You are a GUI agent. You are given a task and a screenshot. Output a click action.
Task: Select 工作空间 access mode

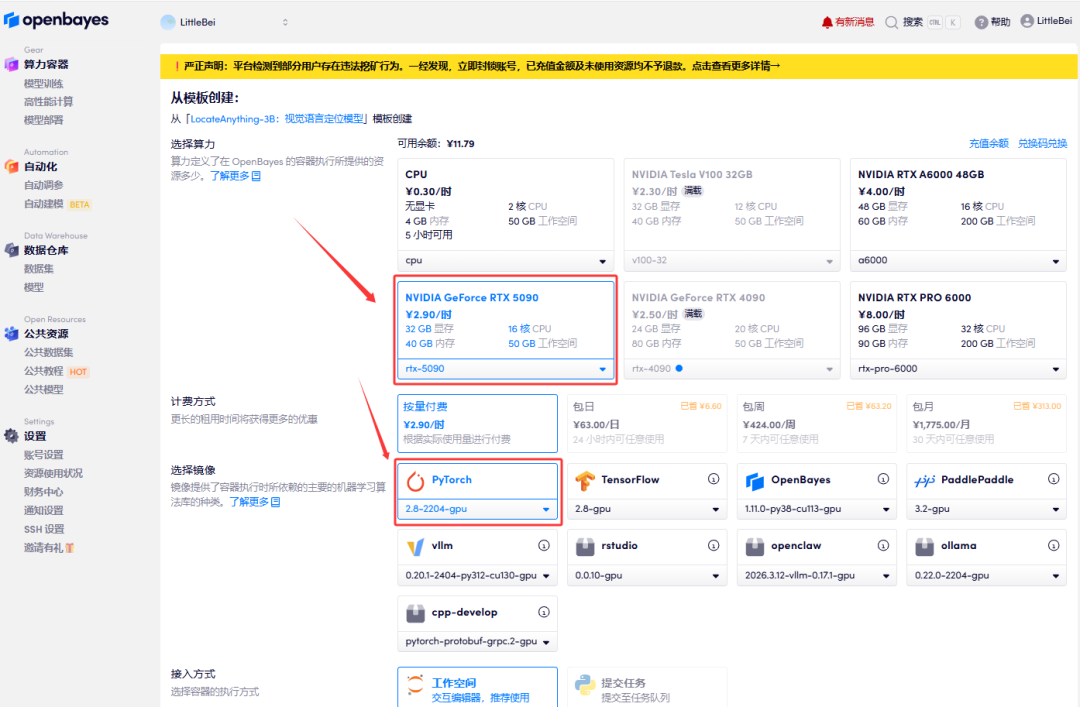477,687
